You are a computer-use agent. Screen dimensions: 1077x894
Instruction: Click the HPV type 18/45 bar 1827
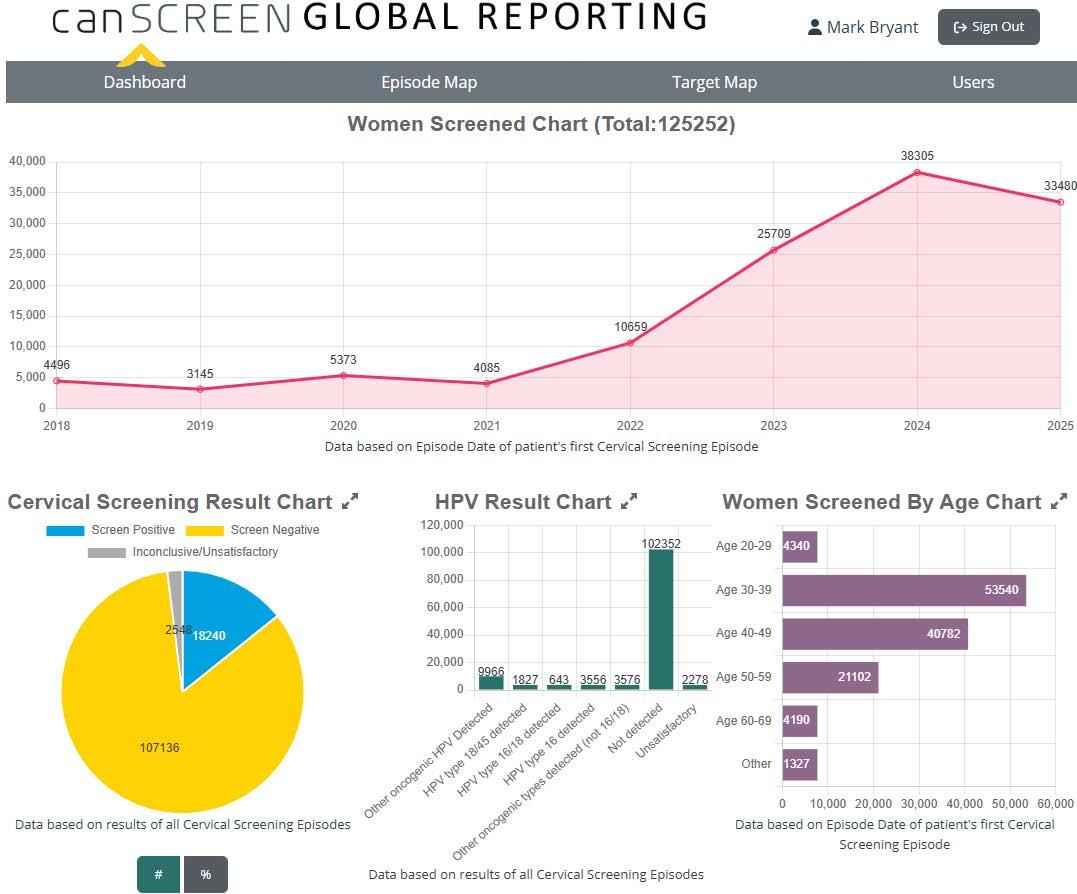tap(525, 687)
